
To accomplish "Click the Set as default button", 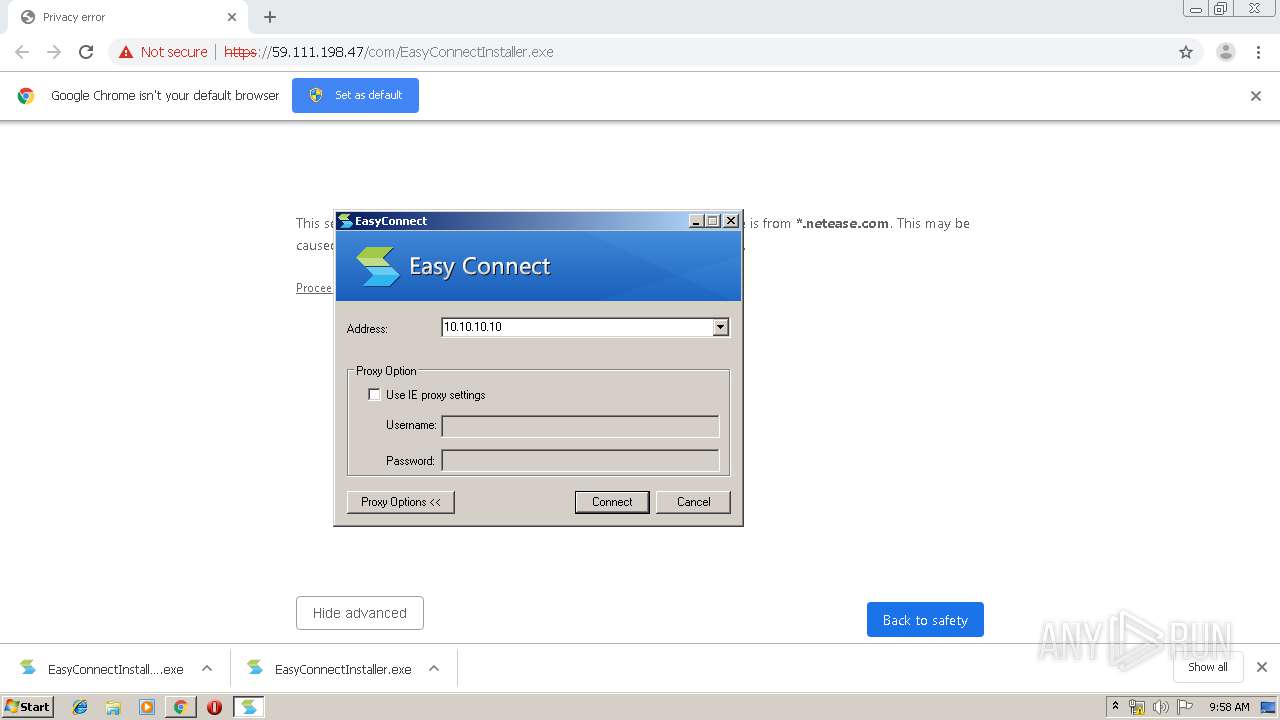I will point(355,95).
